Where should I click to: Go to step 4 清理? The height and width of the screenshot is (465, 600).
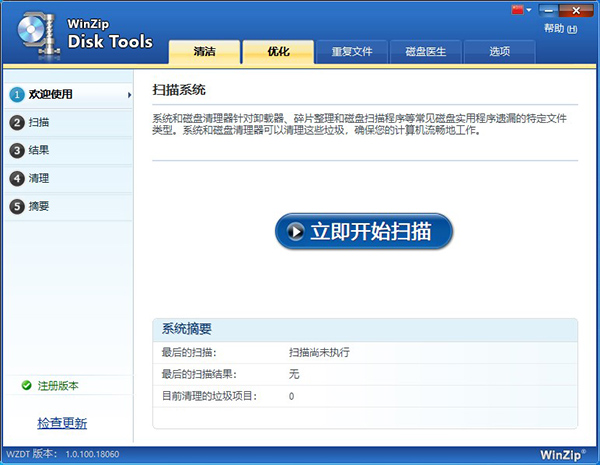[x=69, y=178]
